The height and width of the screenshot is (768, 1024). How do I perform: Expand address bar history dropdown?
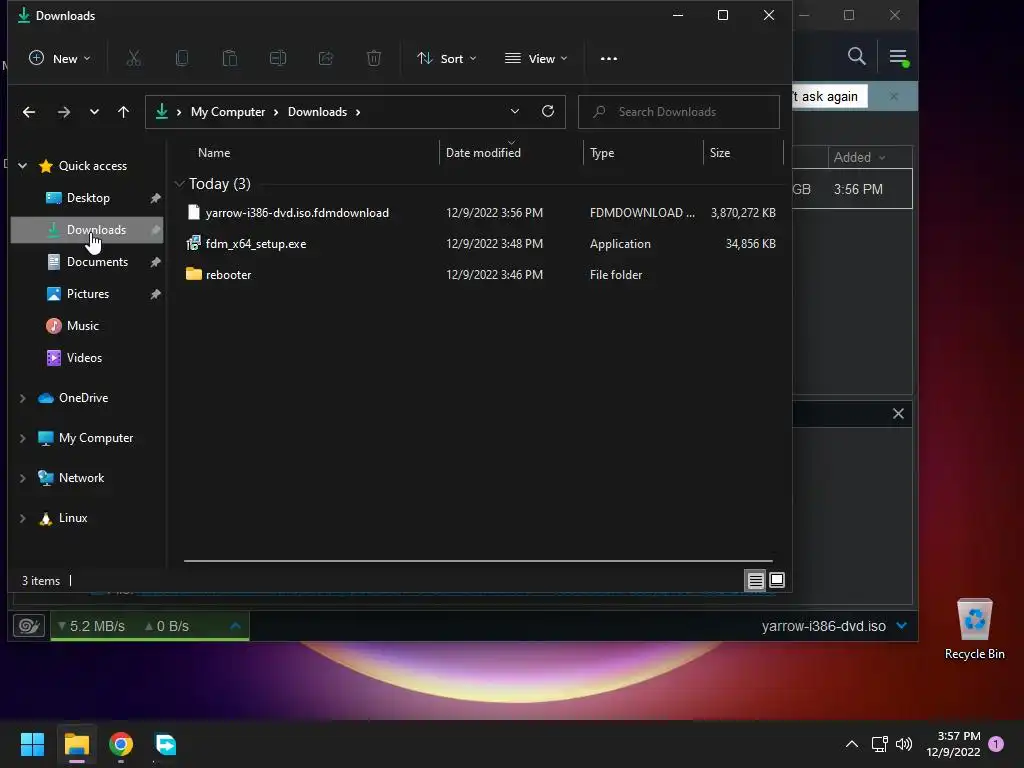pyautogui.click(x=515, y=112)
